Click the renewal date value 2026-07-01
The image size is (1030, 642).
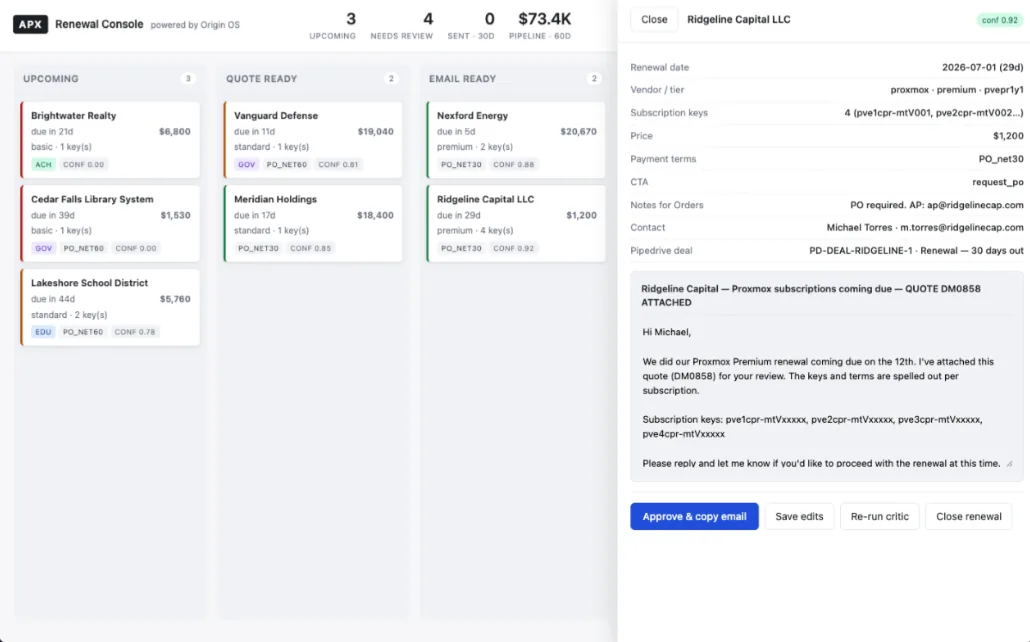tap(982, 67)
